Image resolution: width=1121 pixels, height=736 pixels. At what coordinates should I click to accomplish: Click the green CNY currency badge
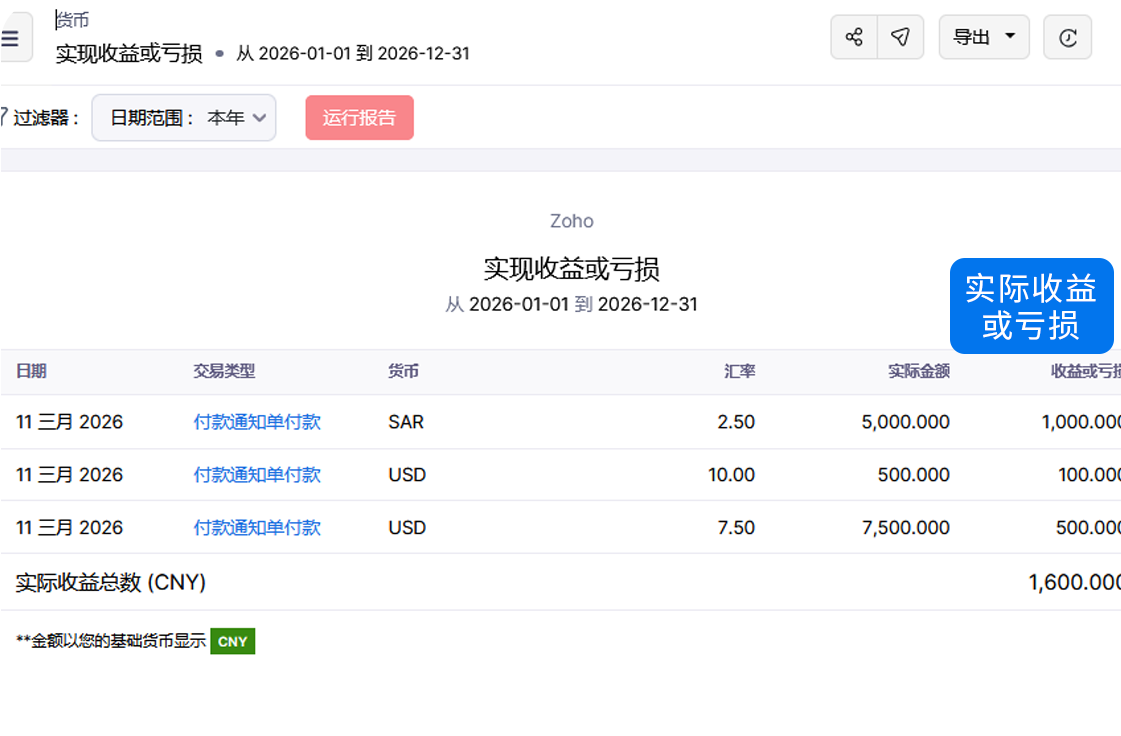[232, 642]
